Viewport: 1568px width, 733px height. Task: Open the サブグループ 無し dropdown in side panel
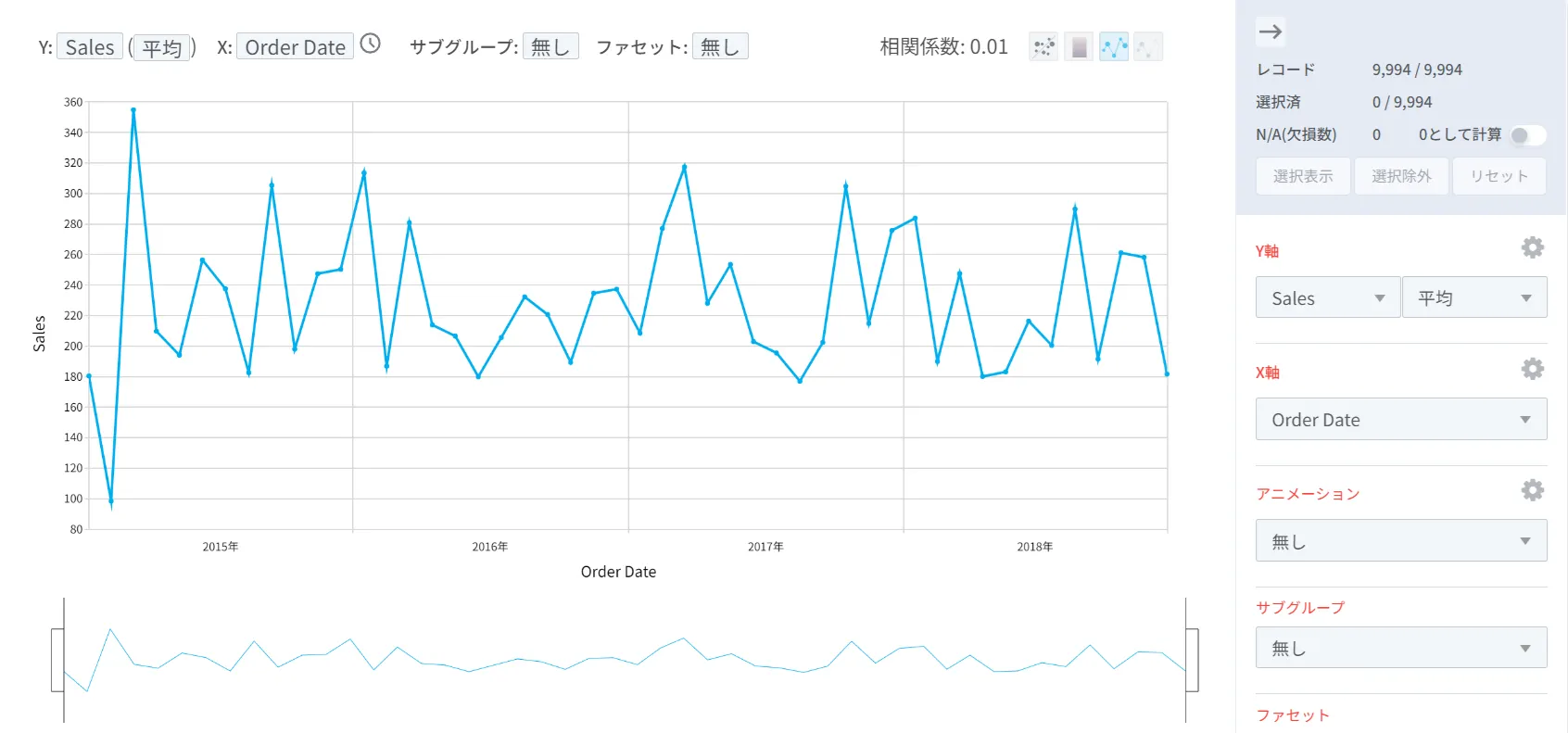pos(1401,648)
